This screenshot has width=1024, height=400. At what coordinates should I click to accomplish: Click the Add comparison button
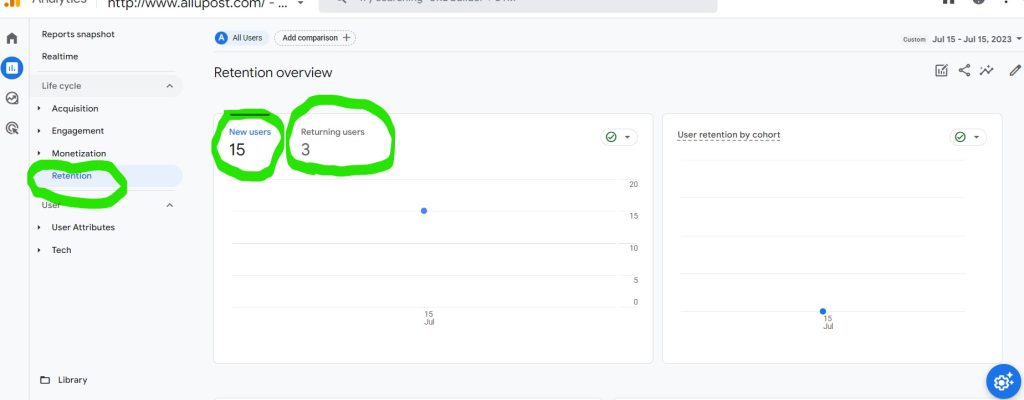315,38
